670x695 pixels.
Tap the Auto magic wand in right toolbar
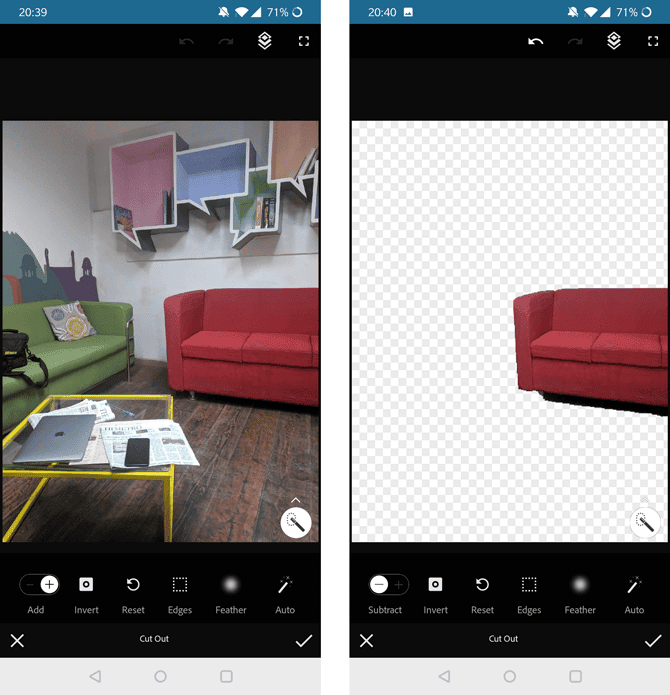(x=634, y=585)
